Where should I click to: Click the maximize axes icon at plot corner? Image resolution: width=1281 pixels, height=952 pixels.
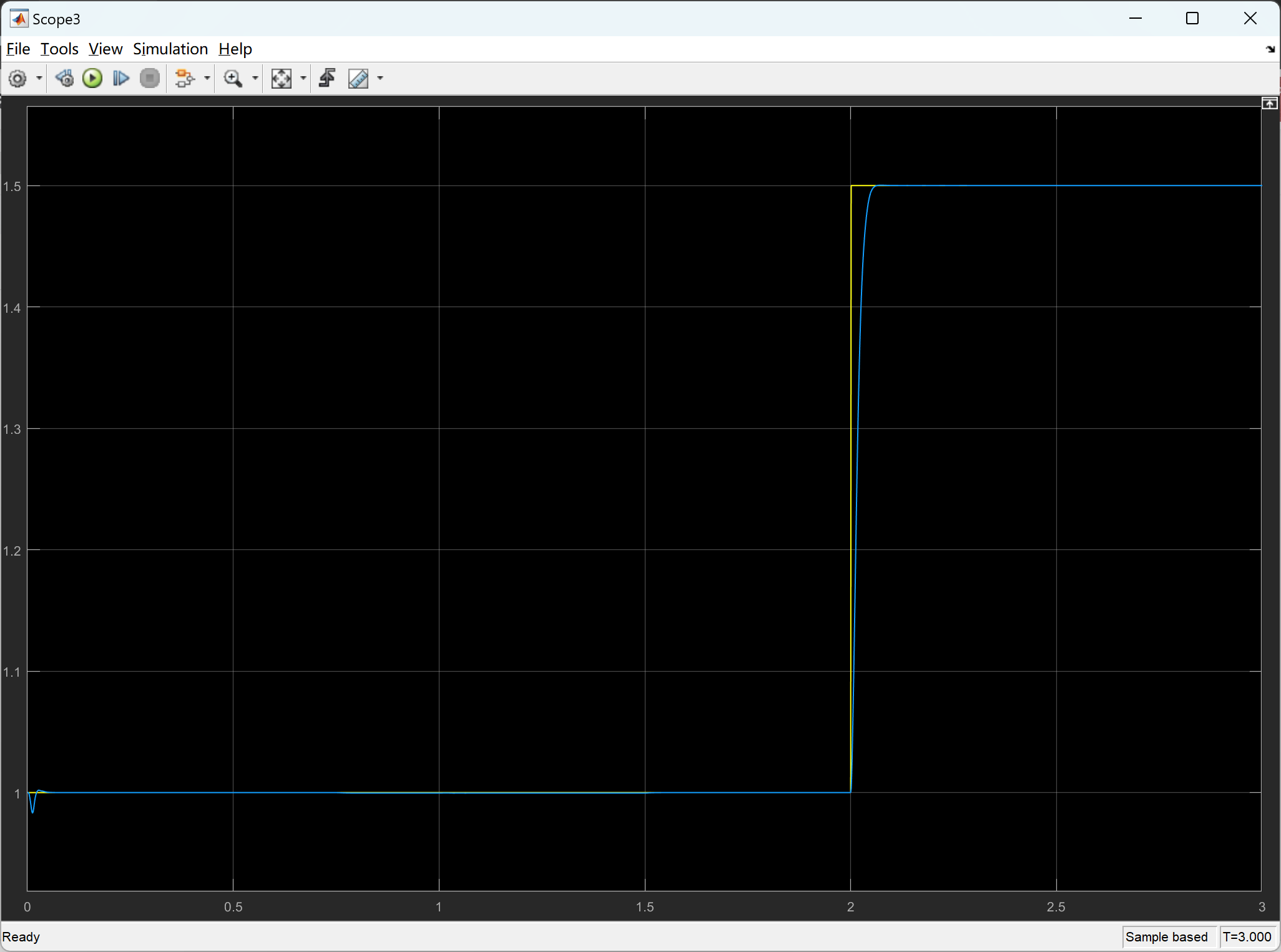[x=1269, y=104]
